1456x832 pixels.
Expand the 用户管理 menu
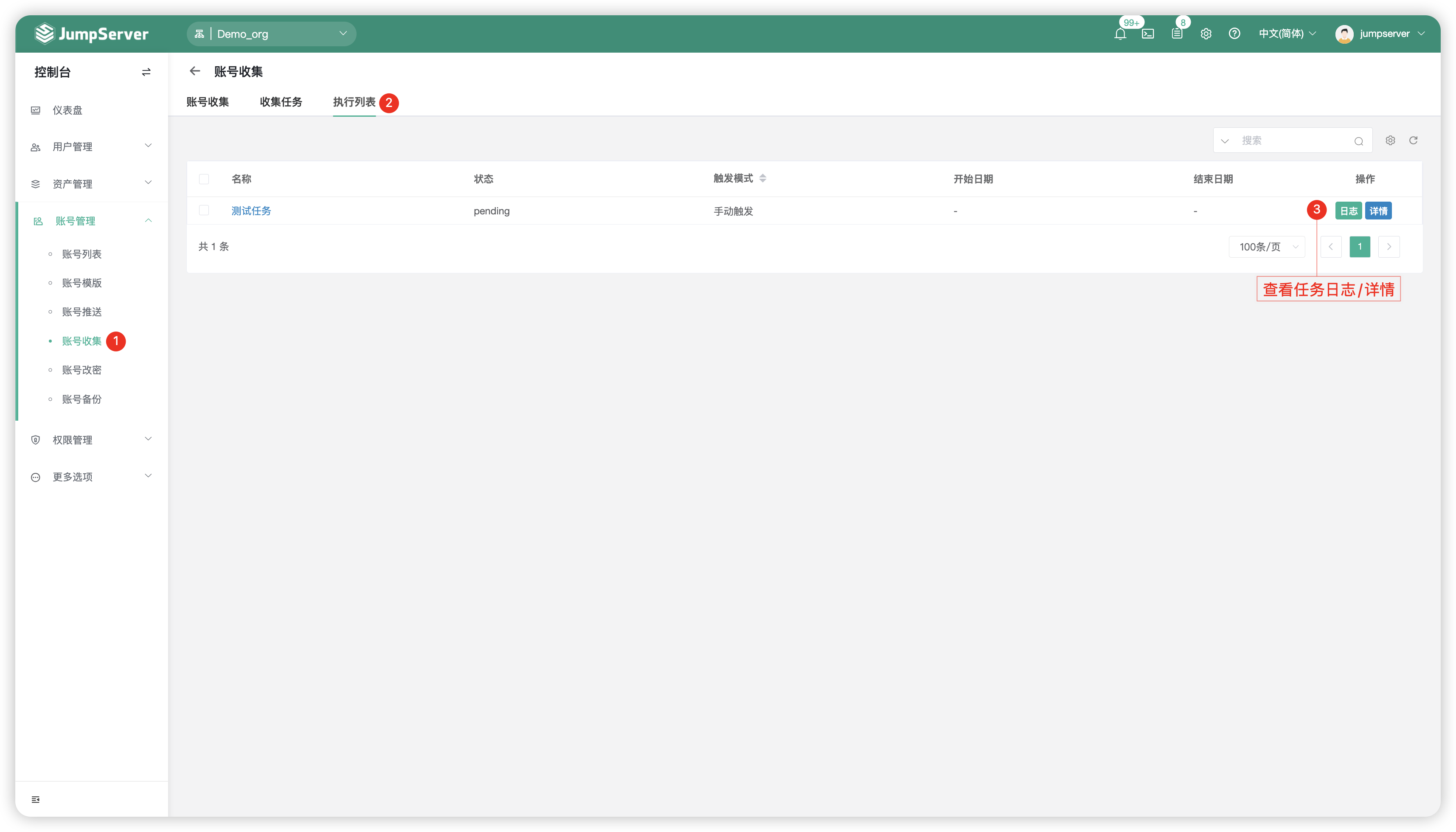[91, 147]
